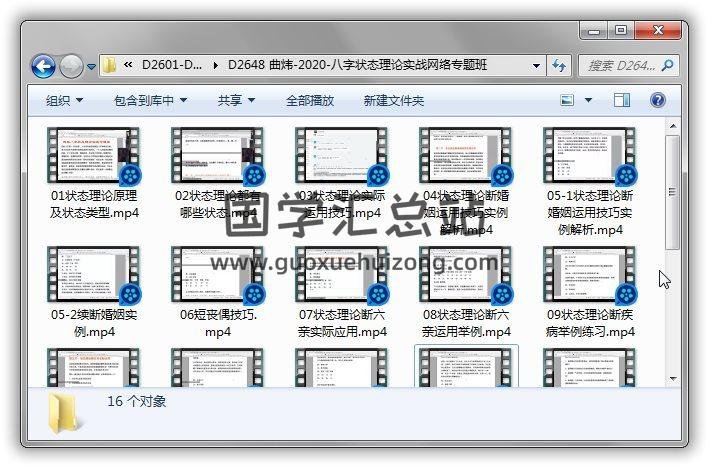Click file name text 08状态理论断六亲运用举例.mp4
This screenshot has height=468, width=709.
pos(466,323)
